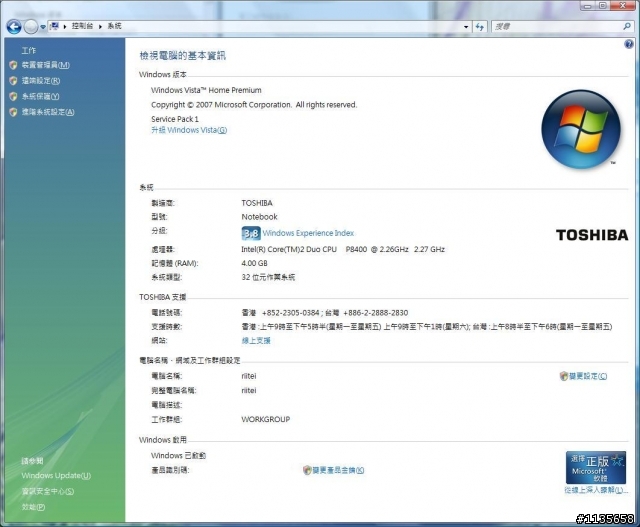
Task: Click the 'TOSHIBA' manufacturer value text
Action: [257, 203]
